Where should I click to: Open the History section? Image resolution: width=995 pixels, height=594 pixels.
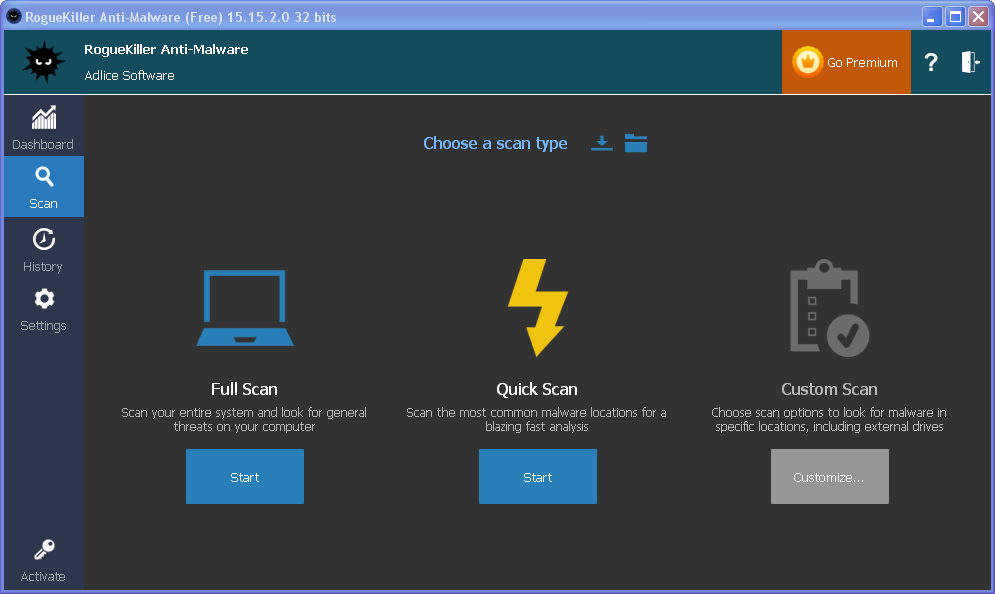pyautogui.click(x=43, y=250)
